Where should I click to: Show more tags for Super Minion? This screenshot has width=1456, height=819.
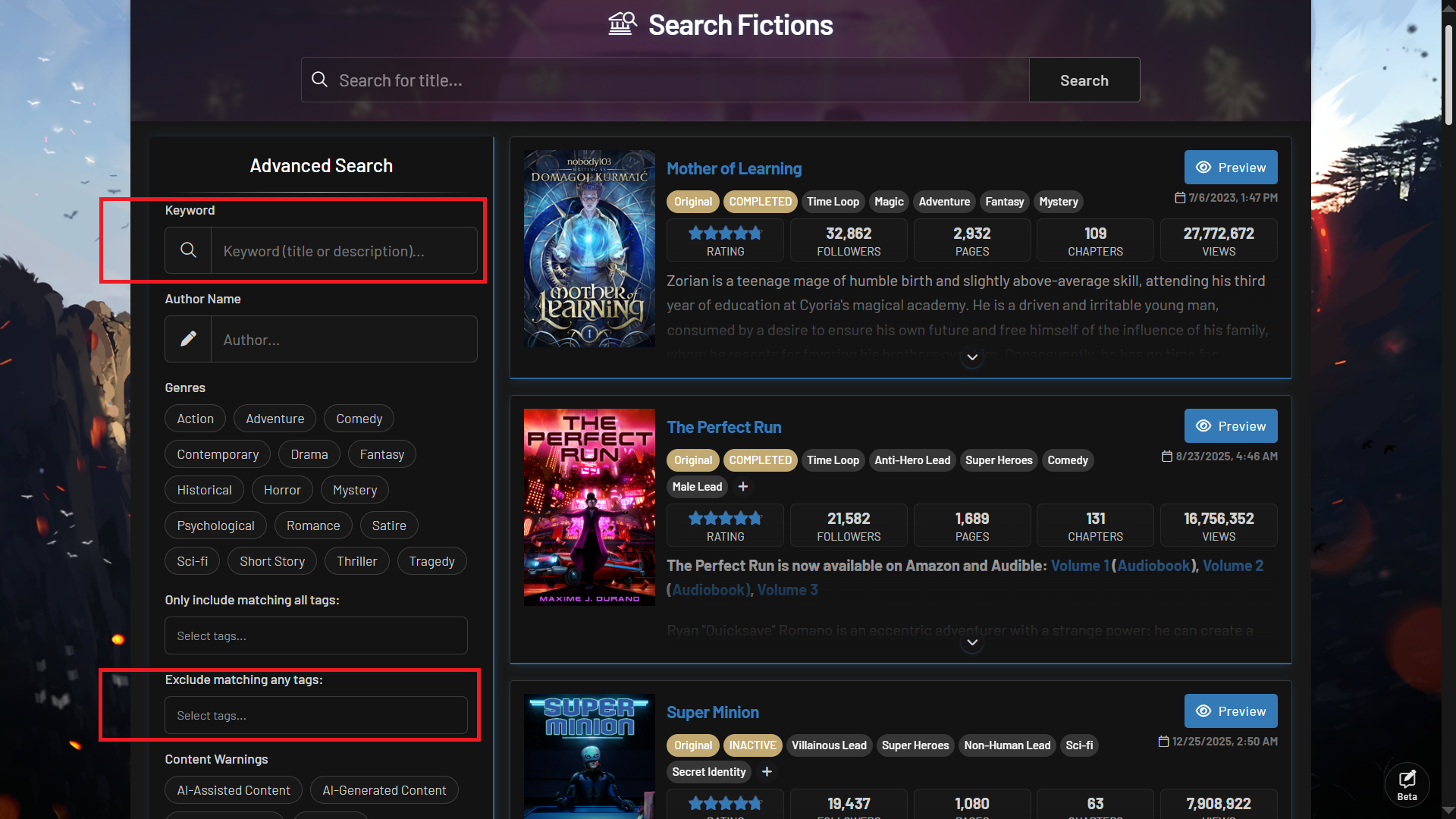tap(767, 772)
